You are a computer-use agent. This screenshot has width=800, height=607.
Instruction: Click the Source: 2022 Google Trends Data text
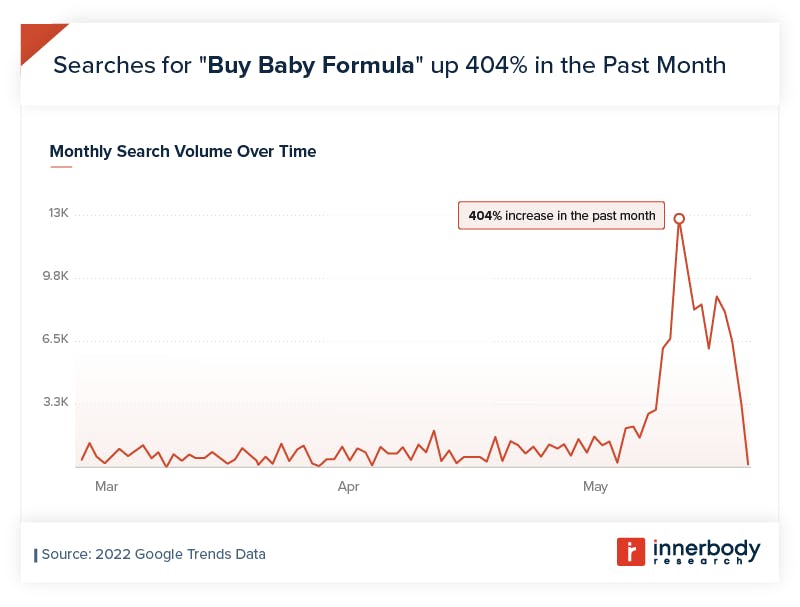pos(154,554)
